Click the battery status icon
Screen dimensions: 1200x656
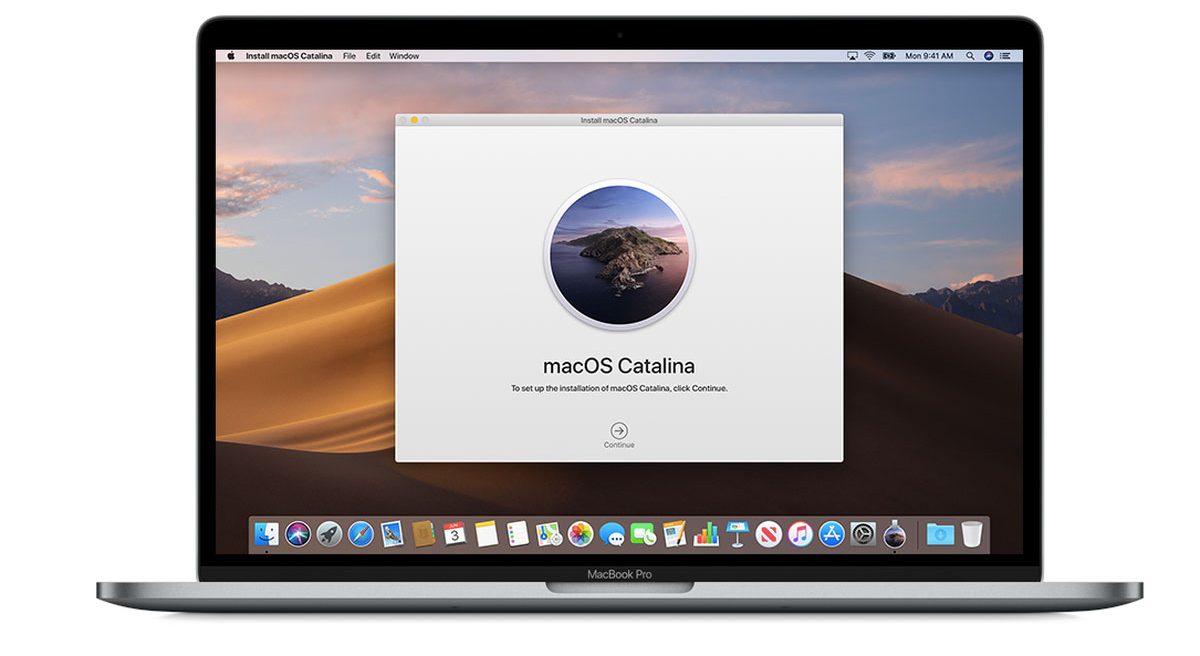click(888, 56)
